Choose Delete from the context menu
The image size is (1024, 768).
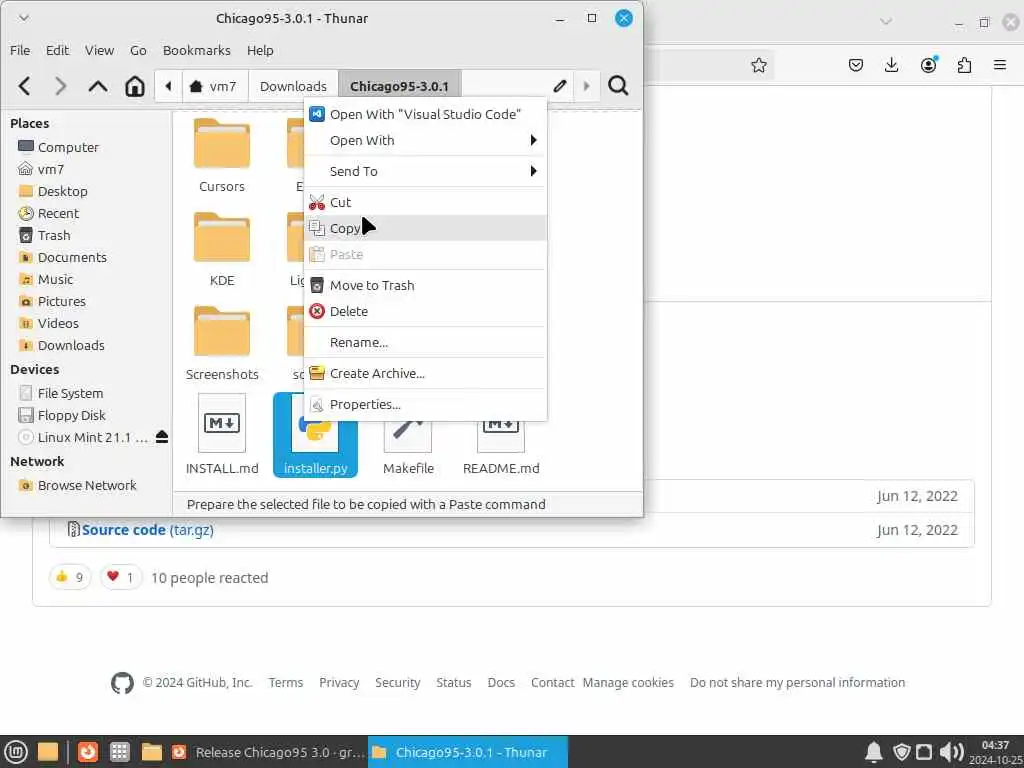pos(426,312)
